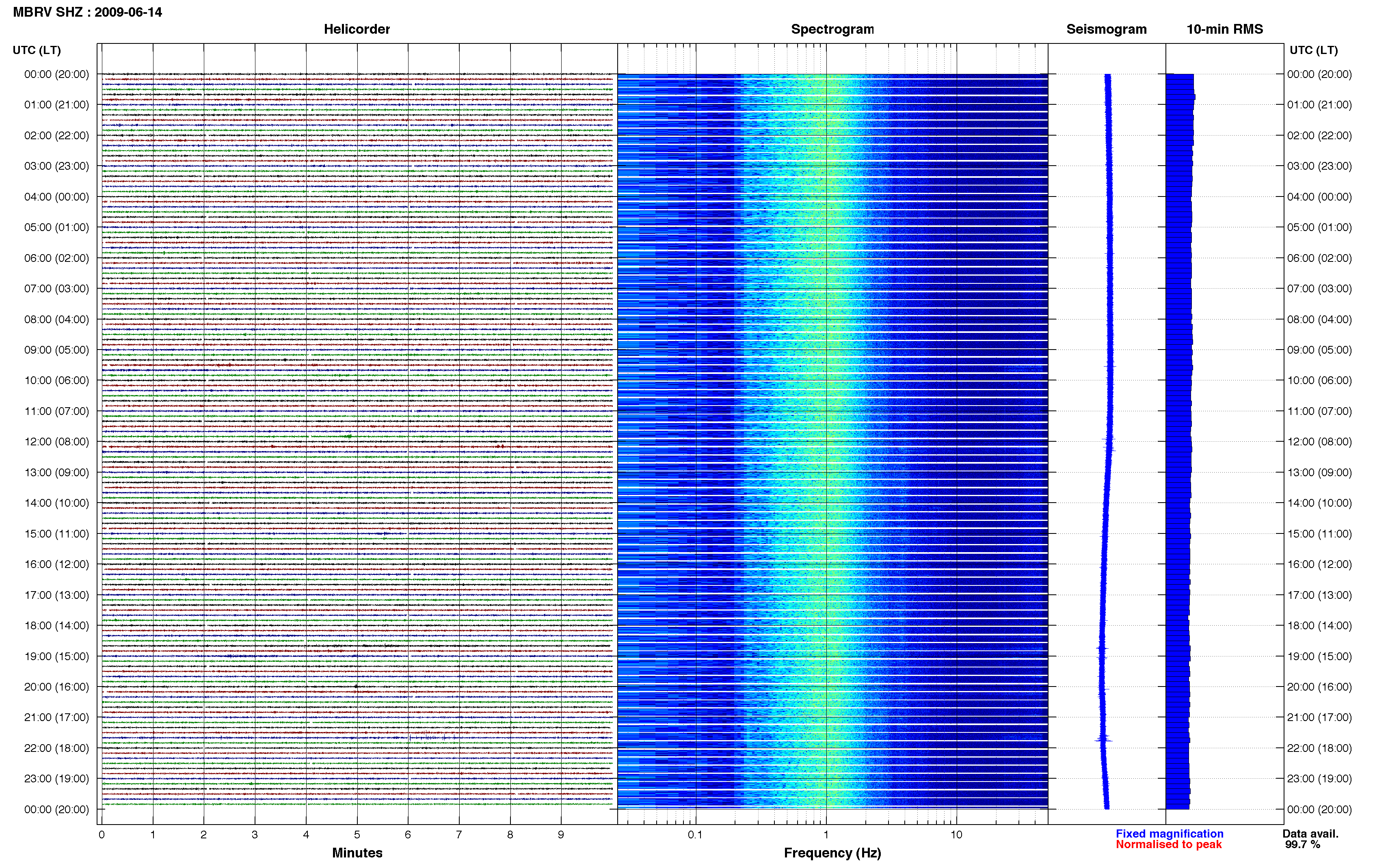This screenshot has width=1388, height=868.
Task: Click left time label 10:00 (06:00)
Action: tap(56, 380)
